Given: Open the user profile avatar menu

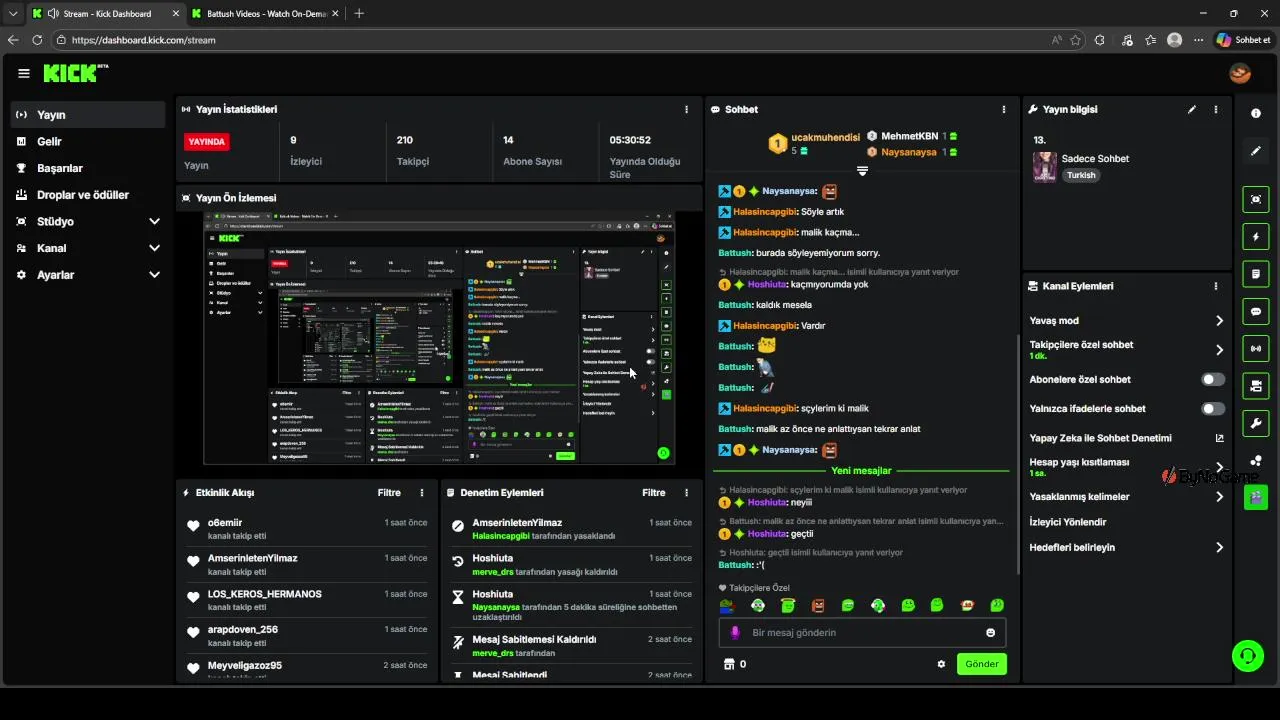Looking at the screenshot, I should 1240,73.
